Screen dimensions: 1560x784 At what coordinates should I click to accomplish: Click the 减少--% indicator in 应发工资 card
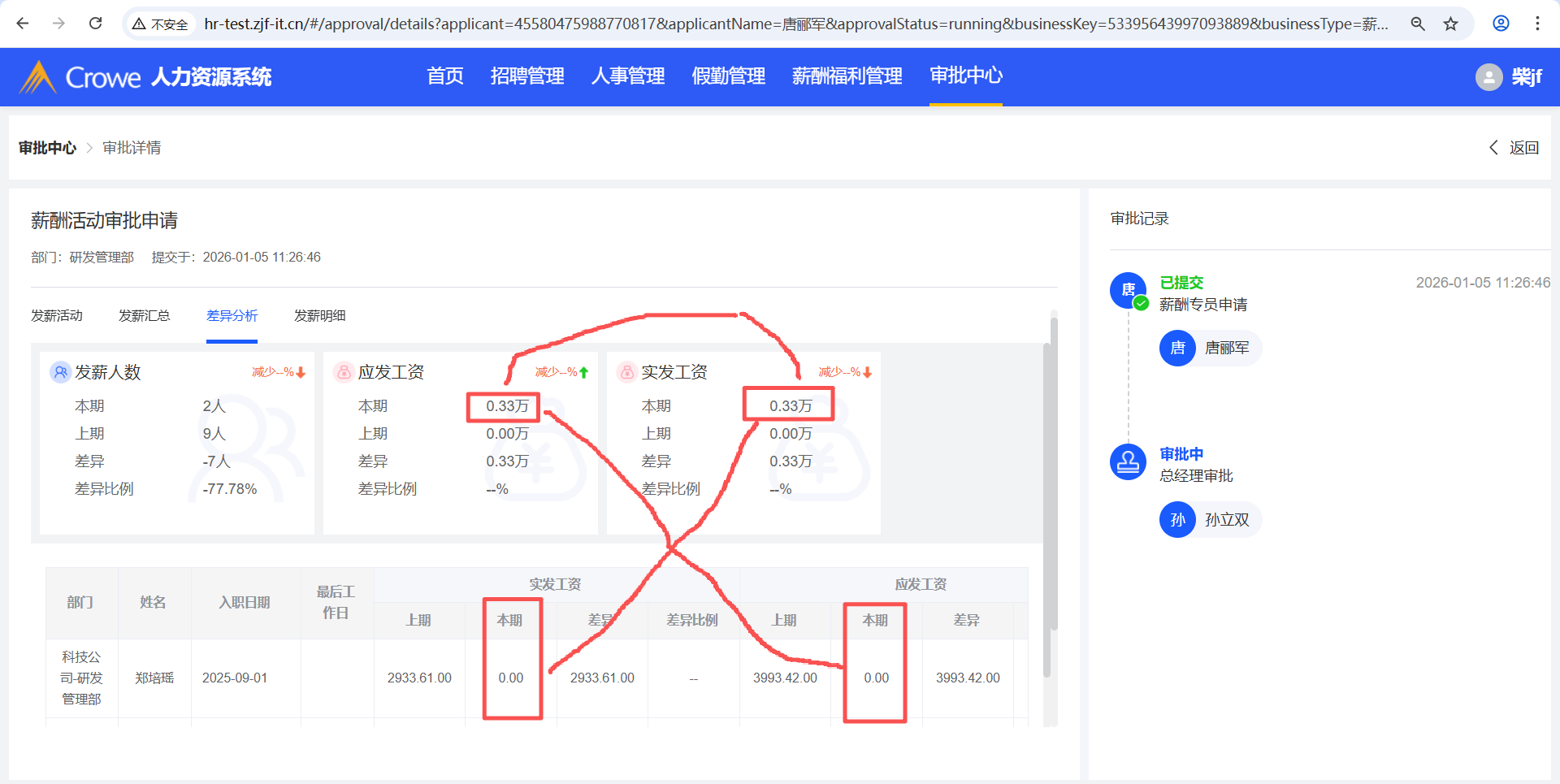[x=561, y=372]
